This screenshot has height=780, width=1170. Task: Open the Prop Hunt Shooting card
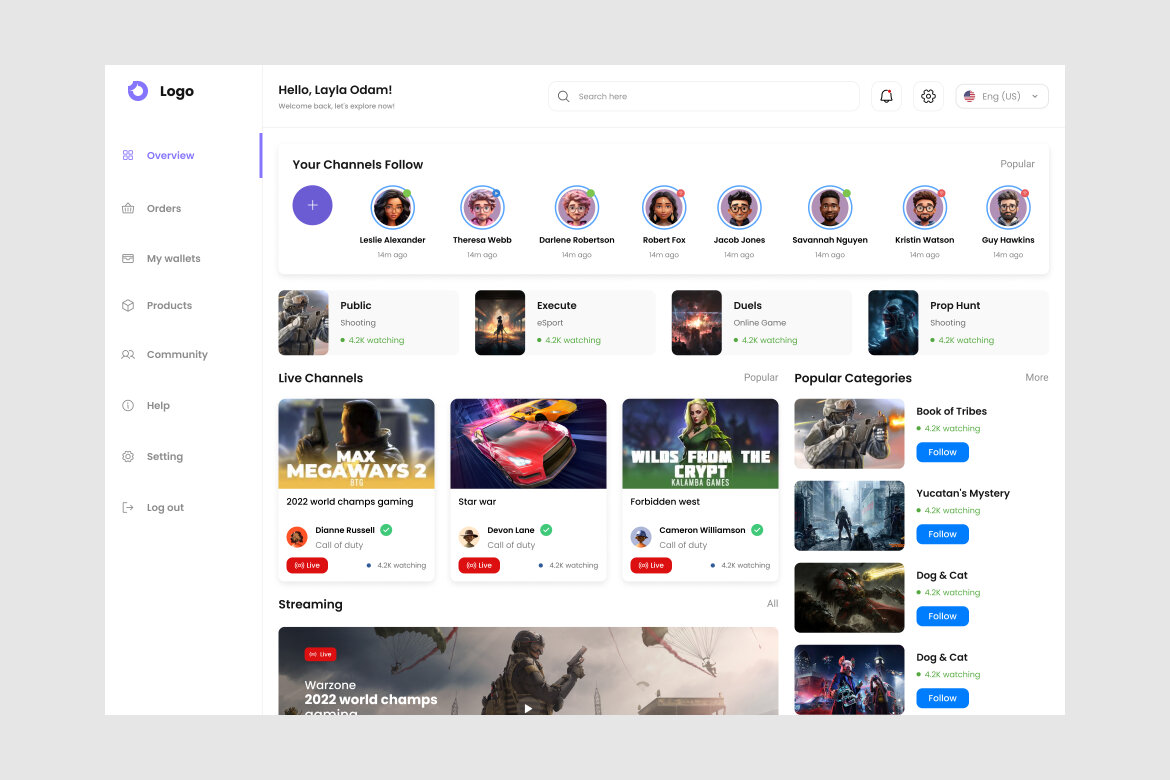pos(958,322)
